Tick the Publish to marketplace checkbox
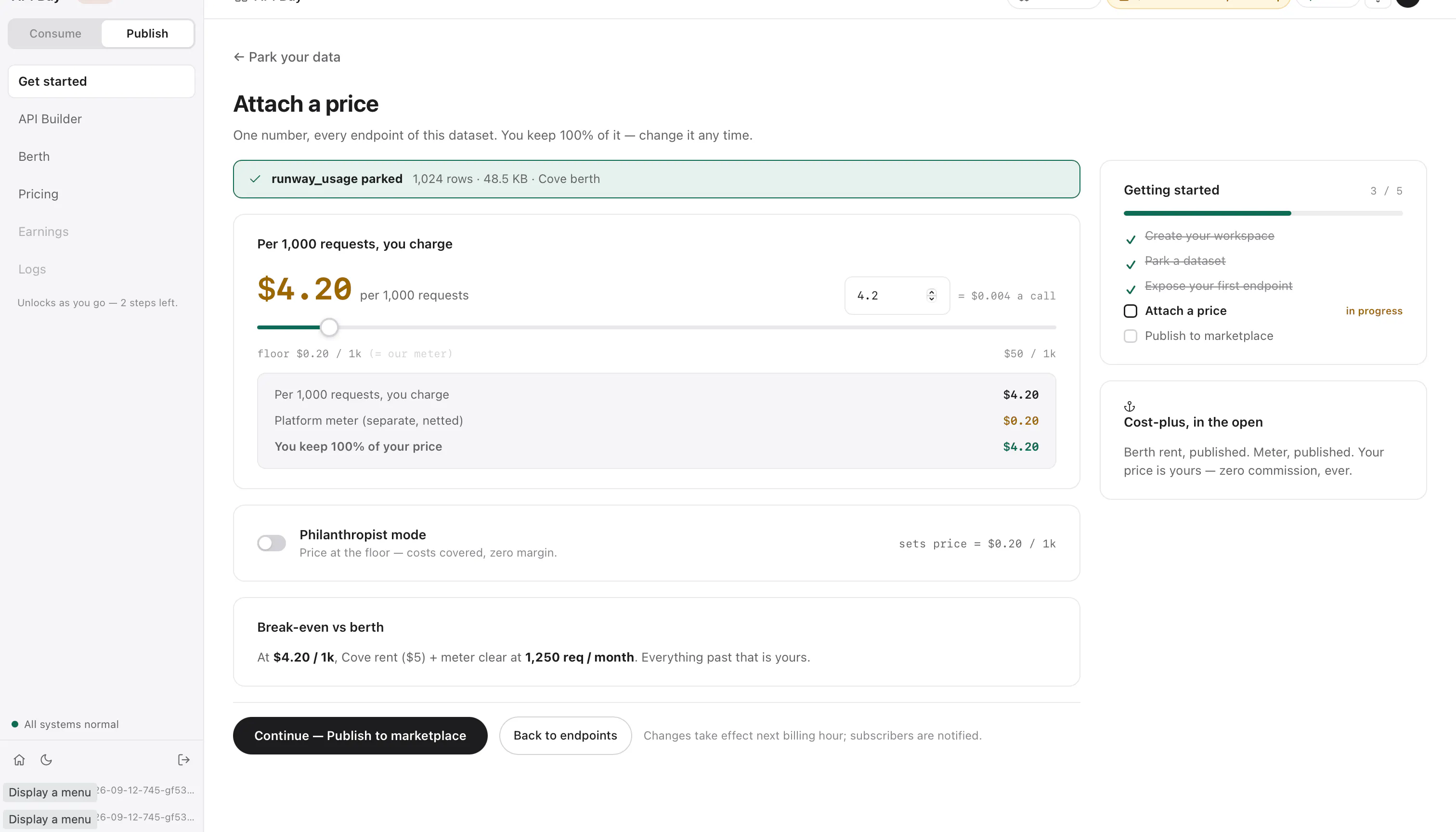The height and width of the screenshot is (832, 1456). point(1131,336)
